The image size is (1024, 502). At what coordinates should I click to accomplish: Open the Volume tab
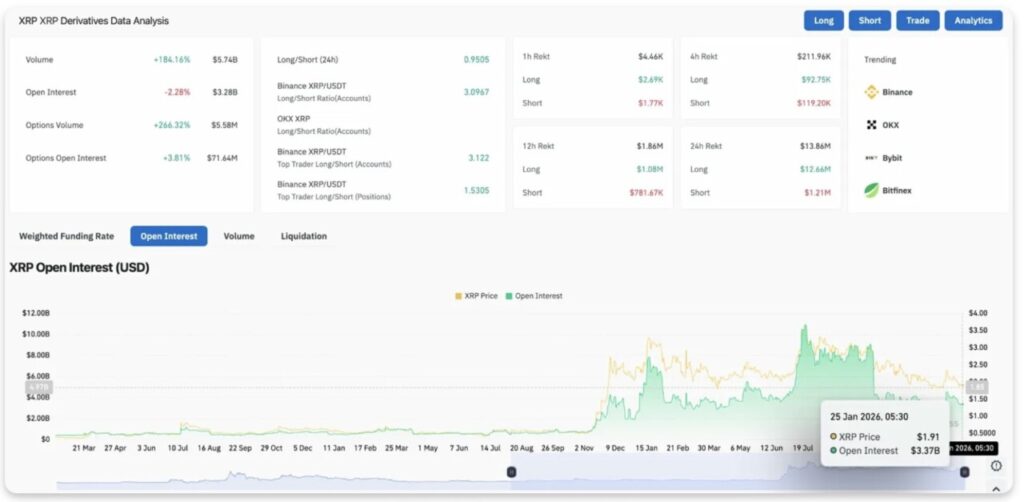[x=239, y=236]
